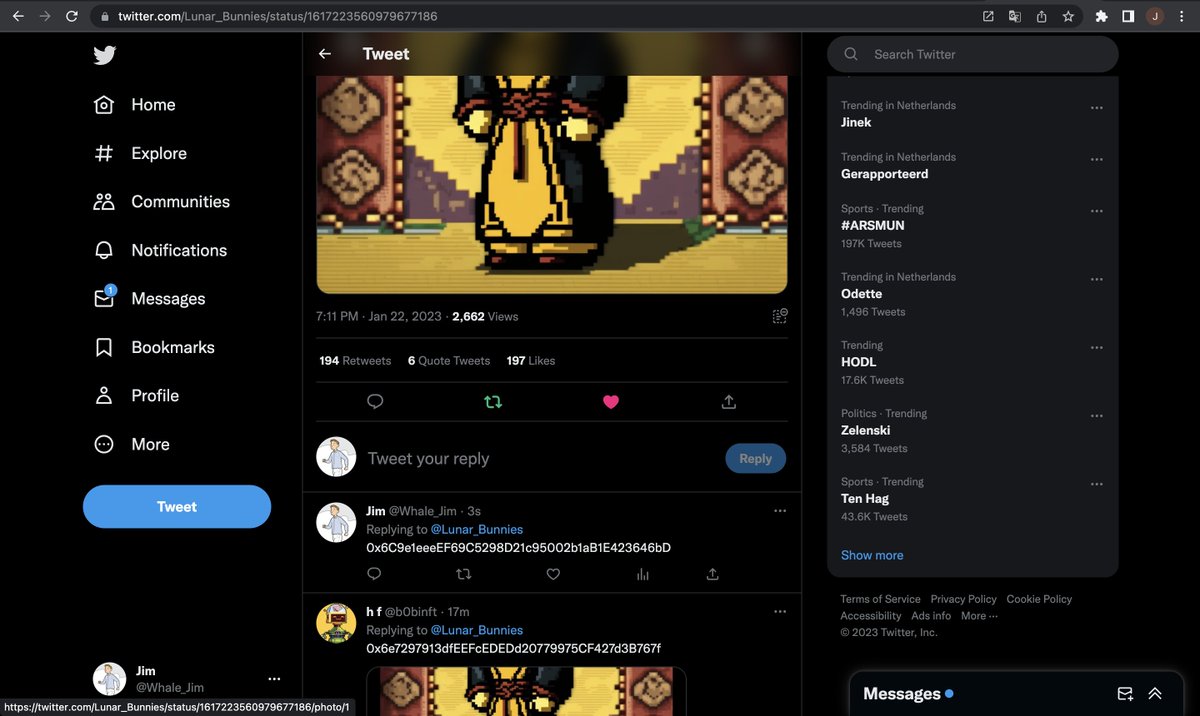Open options for HODL trend
Screen dimensions: 1200x716
(1097, 348)
